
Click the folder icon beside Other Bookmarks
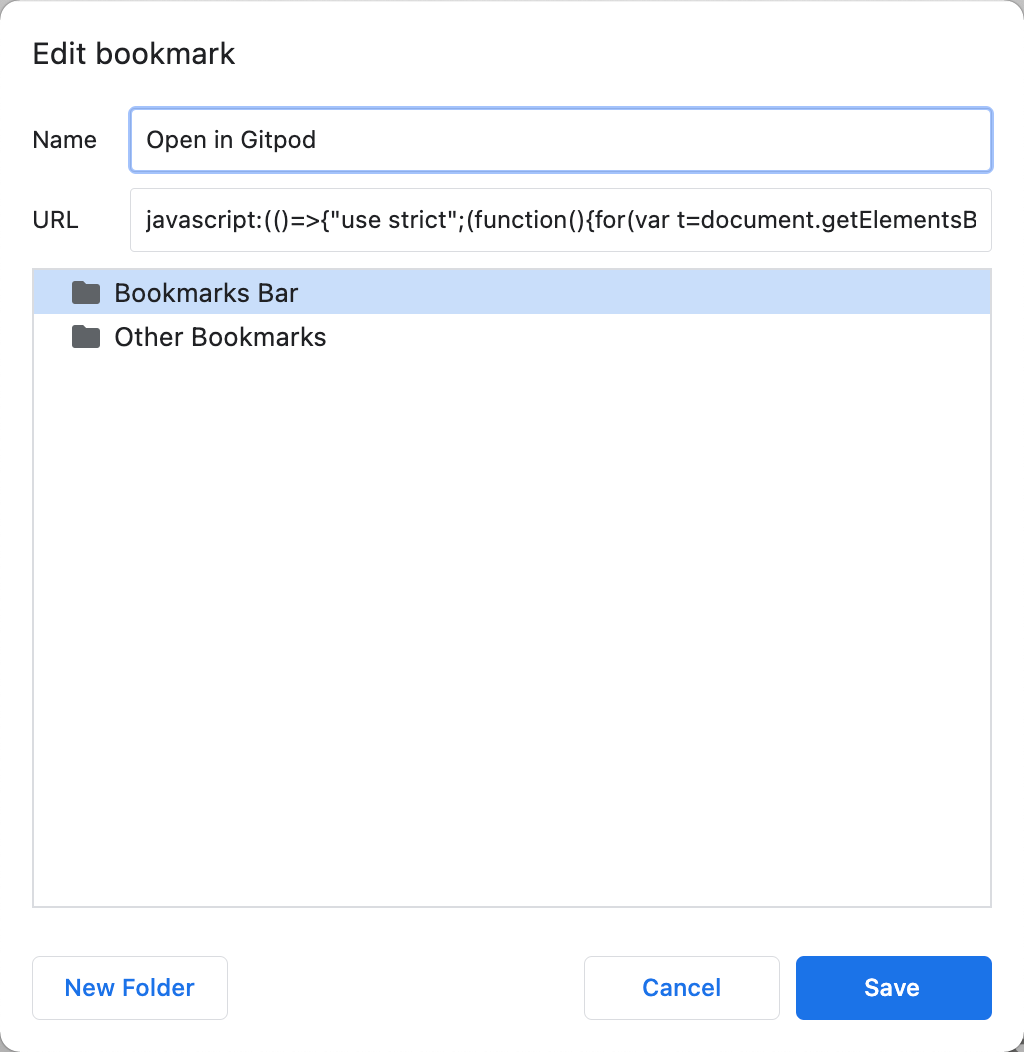[x=86, y=337]
